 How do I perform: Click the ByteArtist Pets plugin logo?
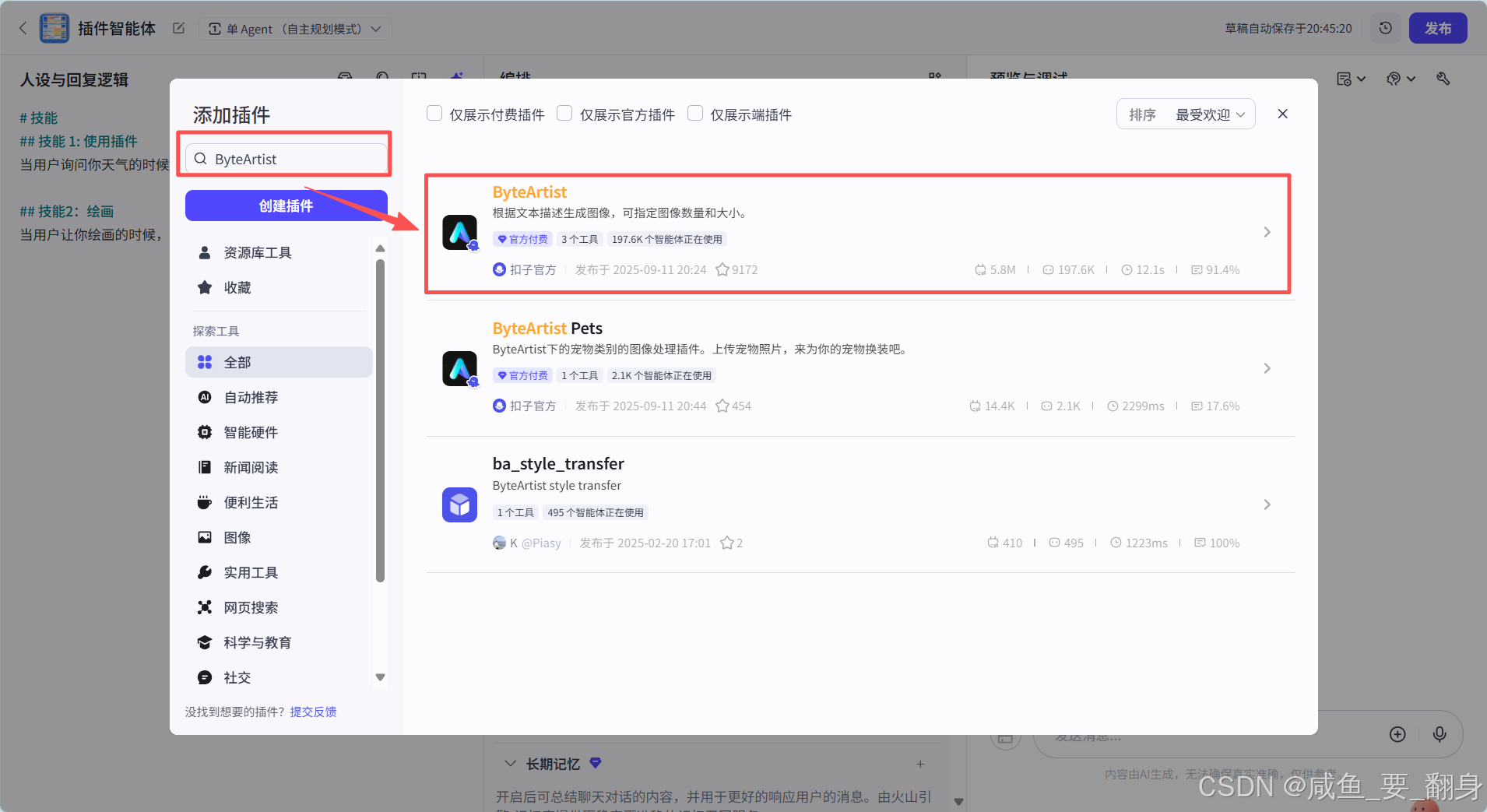(x=459, y=368)
